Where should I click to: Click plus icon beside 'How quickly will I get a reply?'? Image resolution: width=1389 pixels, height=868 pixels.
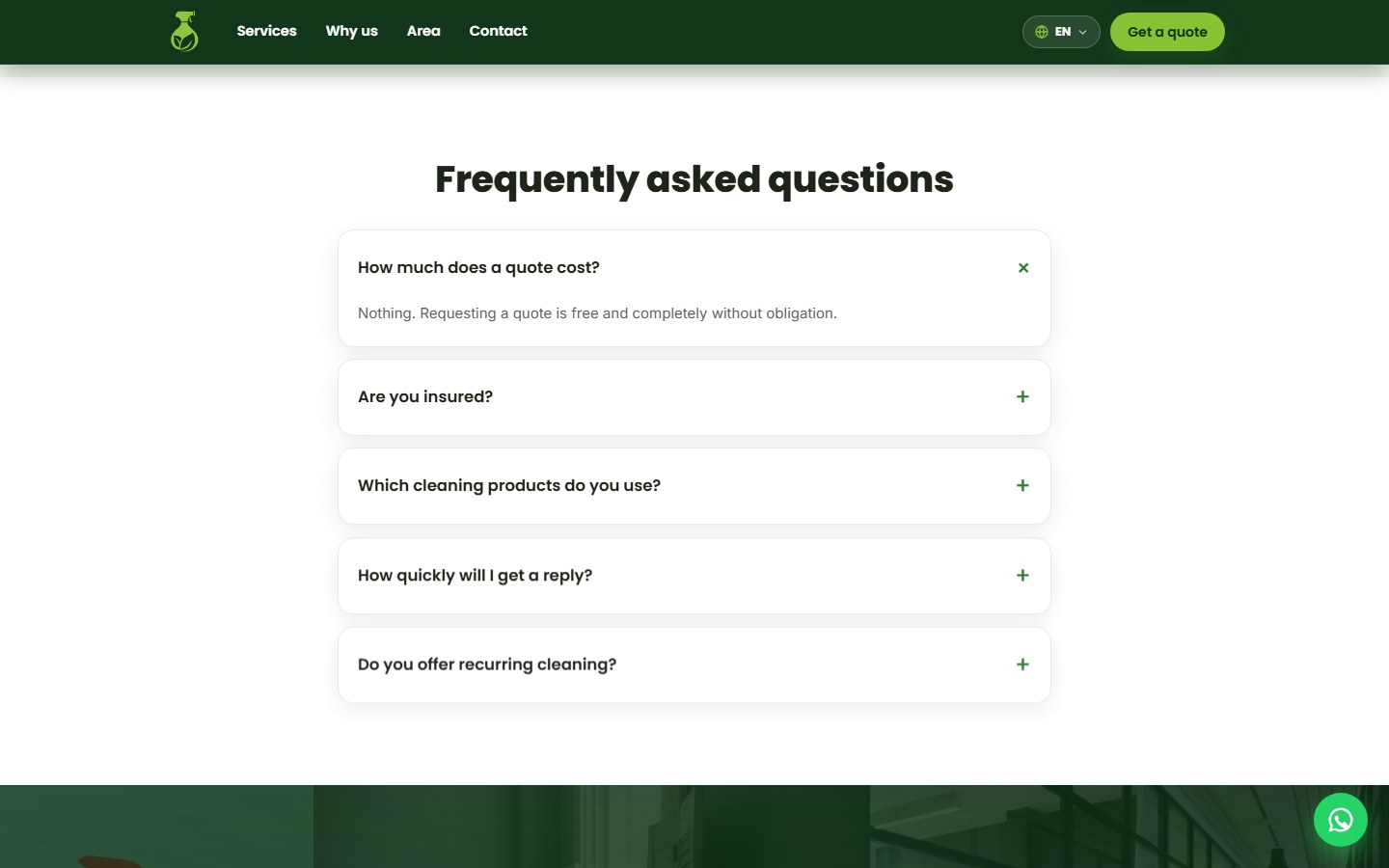pos(1022,575)
